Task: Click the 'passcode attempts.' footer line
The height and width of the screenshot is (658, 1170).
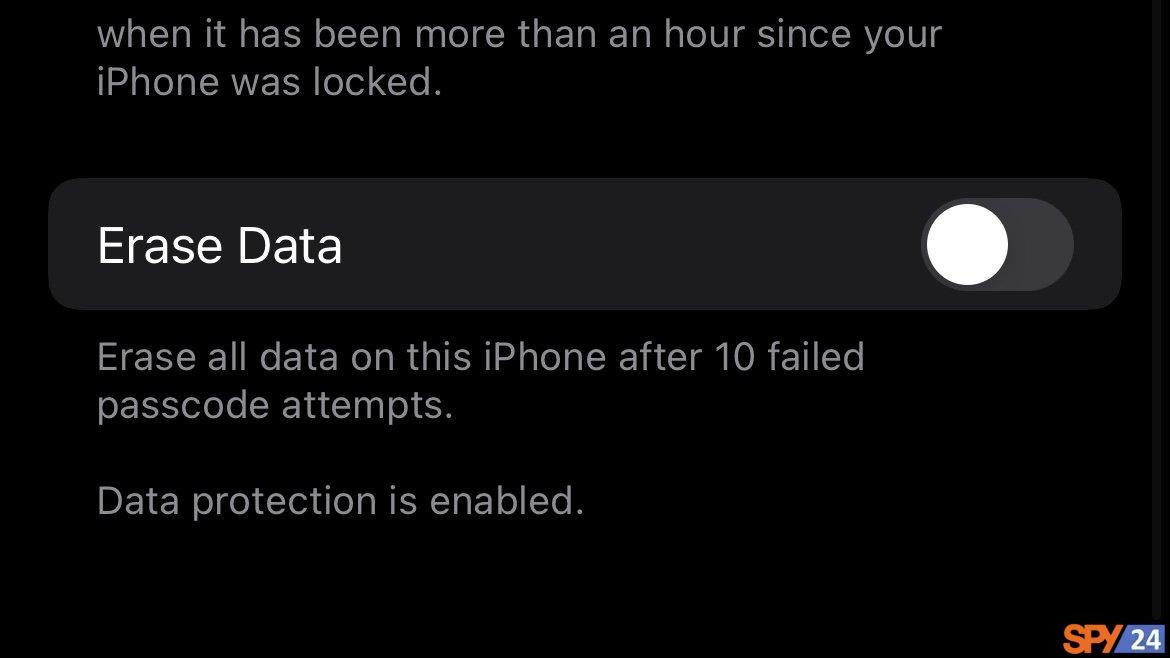Action: click(275, 407)
